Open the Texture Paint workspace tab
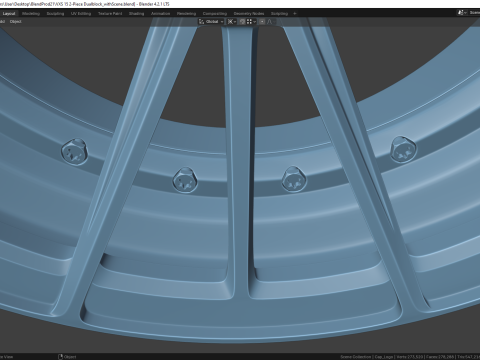The width and height of the screenshot is (480, 360). pyautogui.click(x=110, y=14)
